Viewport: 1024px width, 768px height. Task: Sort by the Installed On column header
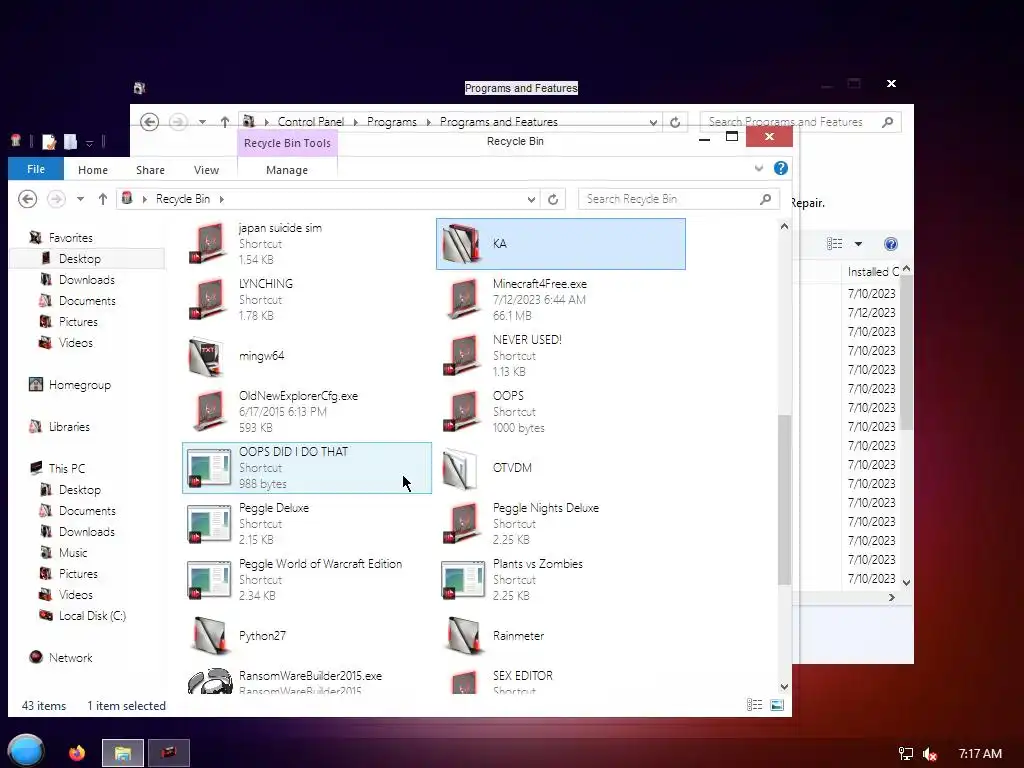pos(873,272)
